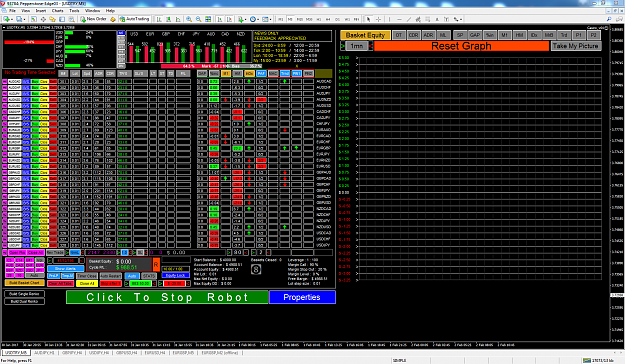625x364 pixels.
Task: Select the candlestick chart type icon
Action: pyautogui.click(x=168, y=19)
